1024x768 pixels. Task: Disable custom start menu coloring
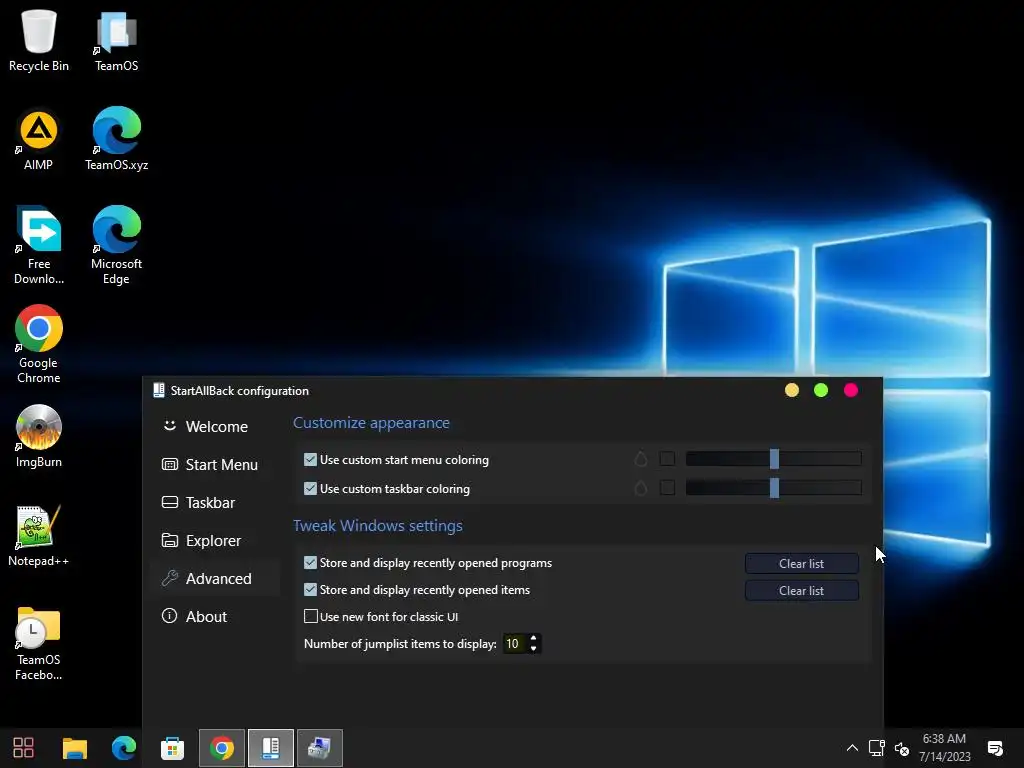310,460
